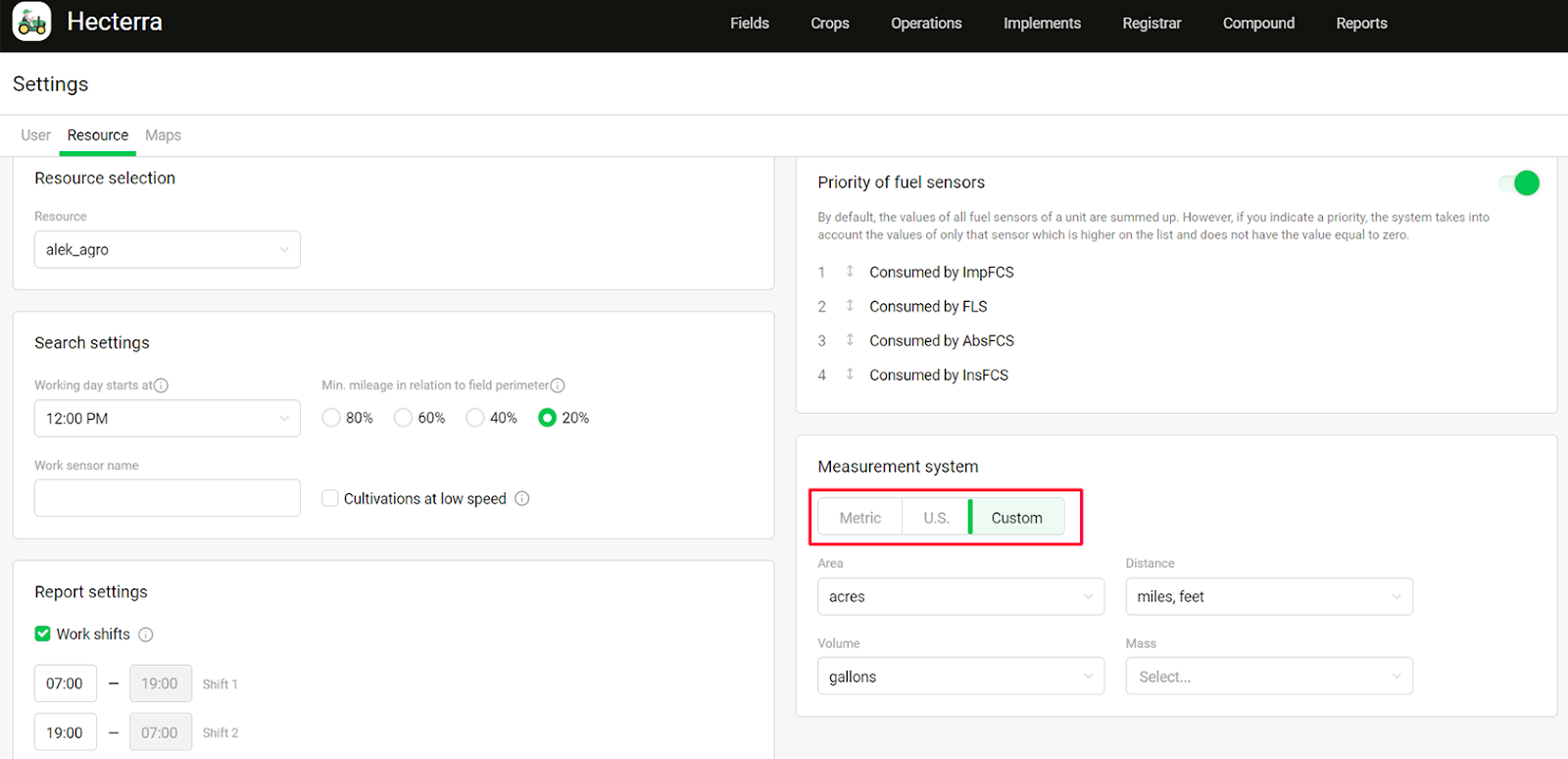This screenshot has height=759, width=1568.
Task: Open the Reports menu in top navigation
Action: point(1361,24)
